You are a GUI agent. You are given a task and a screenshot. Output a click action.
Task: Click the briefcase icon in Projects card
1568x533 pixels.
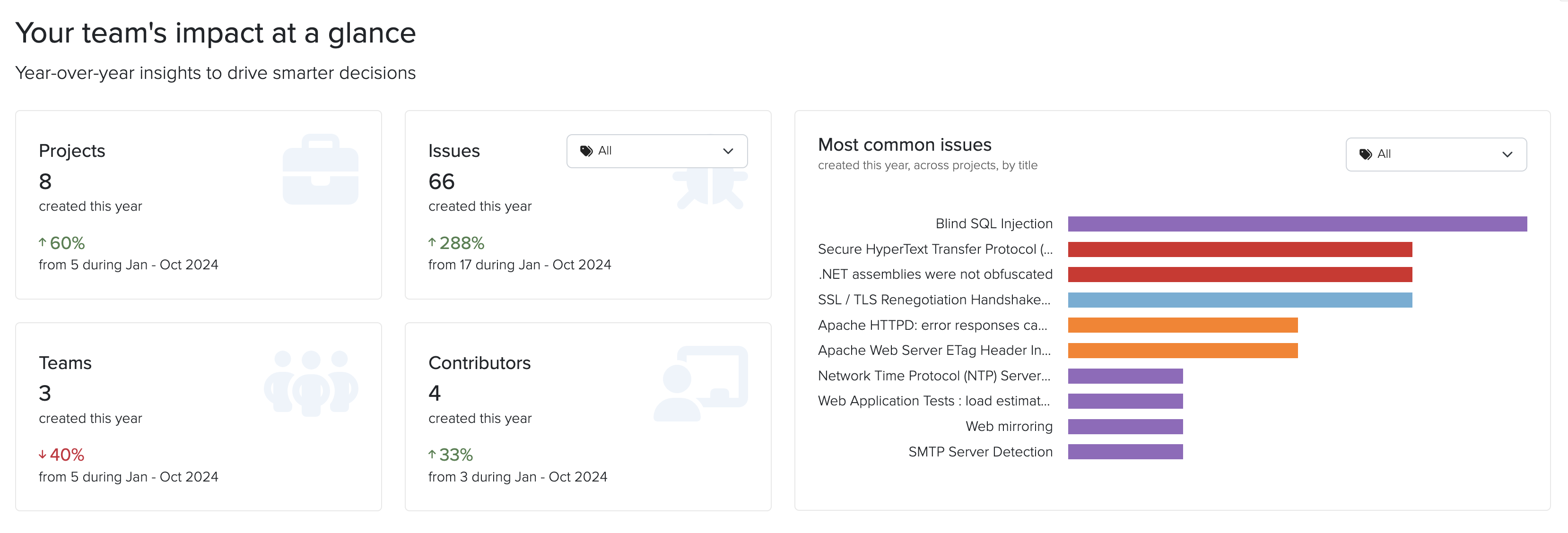(x=320, y=170)
